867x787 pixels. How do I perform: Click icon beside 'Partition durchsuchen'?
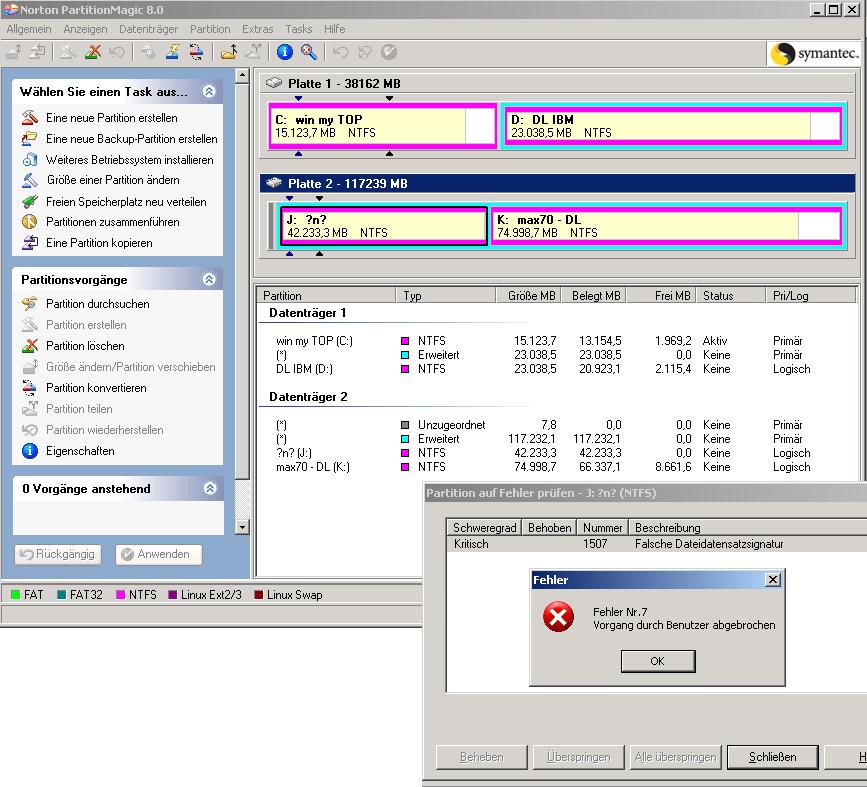30,304
